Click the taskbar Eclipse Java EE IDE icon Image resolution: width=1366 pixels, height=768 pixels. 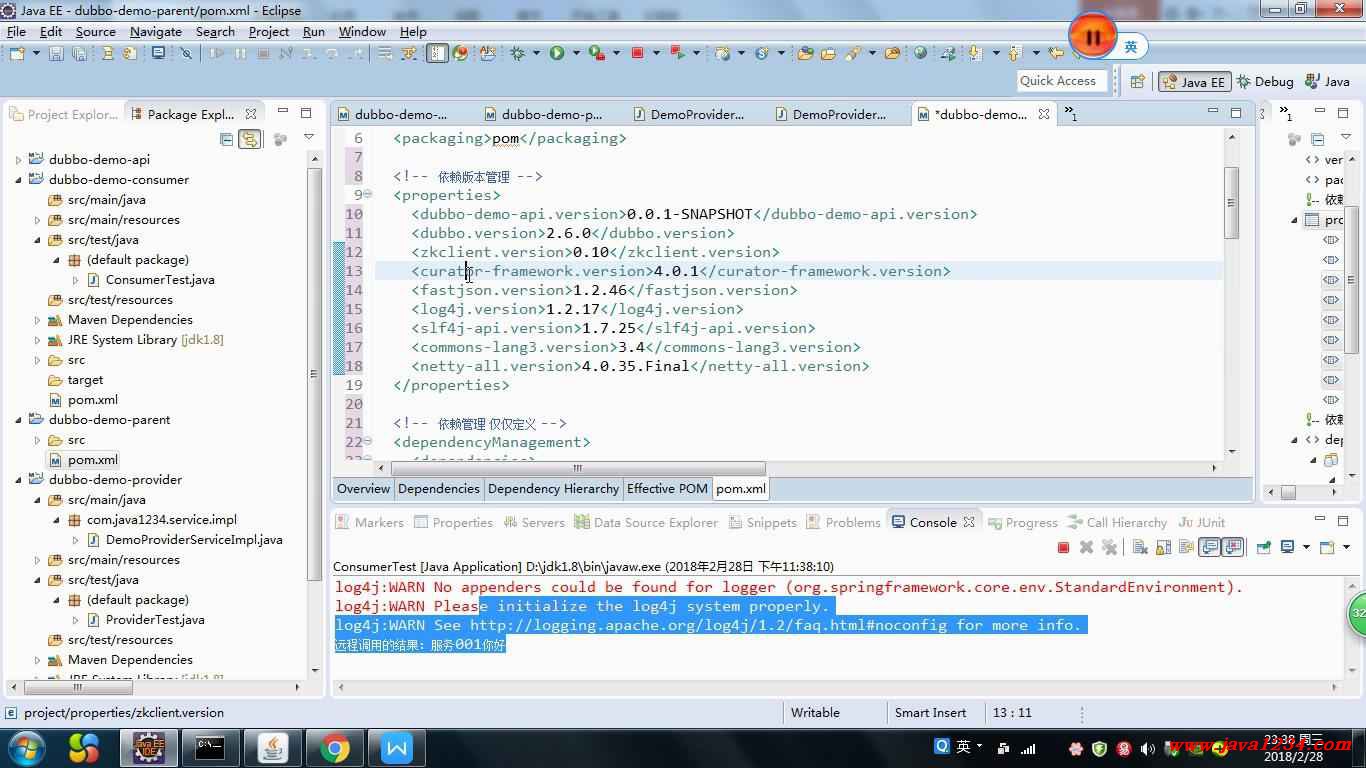(x=149, y=747)
